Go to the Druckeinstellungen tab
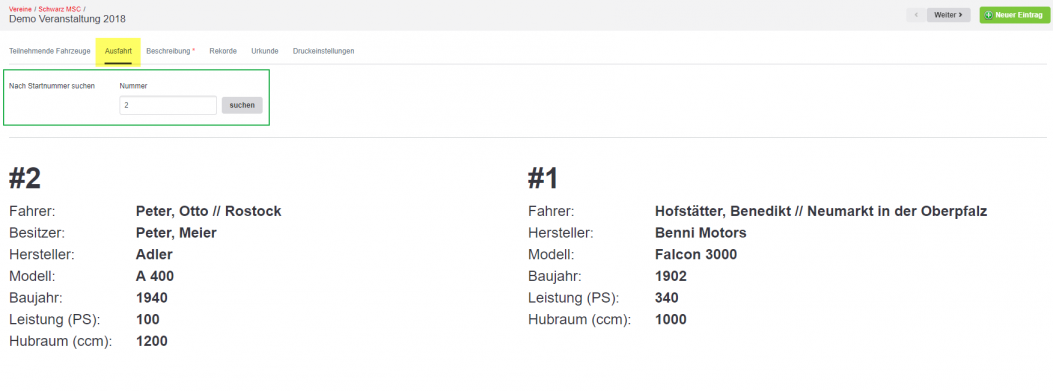Screen dimensions: 1053x391 click(x=324, y=51)
